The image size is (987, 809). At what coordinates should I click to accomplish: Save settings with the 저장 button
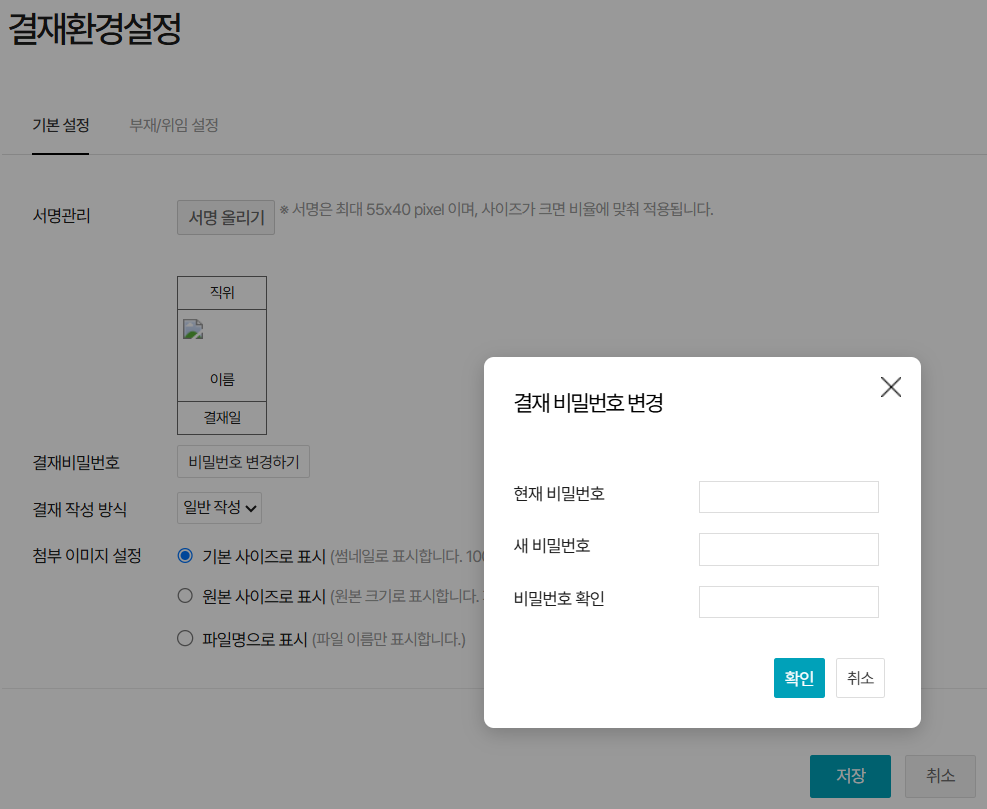click(849, 776)
